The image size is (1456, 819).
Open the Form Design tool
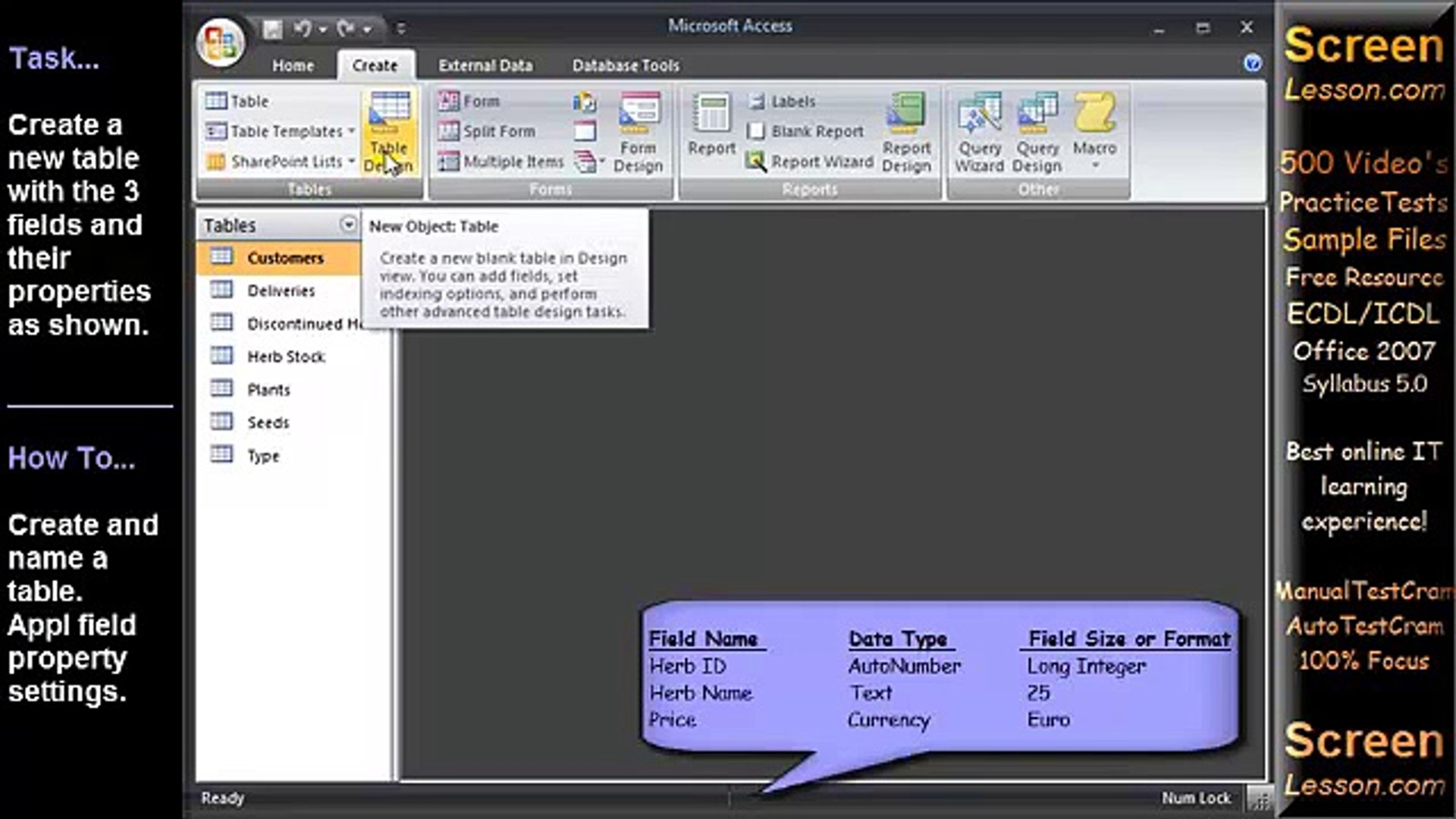[638, 132]
